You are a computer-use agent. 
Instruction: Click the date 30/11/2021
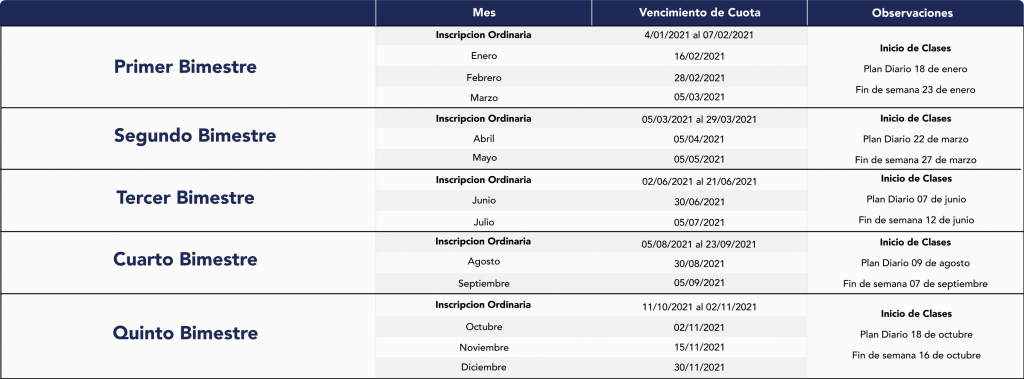click(x=699, y=367)
